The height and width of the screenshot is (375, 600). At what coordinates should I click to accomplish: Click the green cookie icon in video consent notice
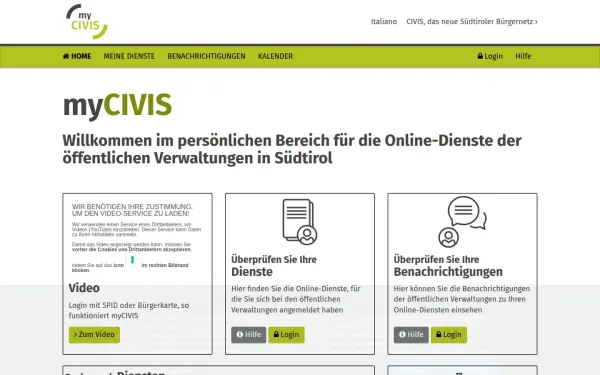132,260
